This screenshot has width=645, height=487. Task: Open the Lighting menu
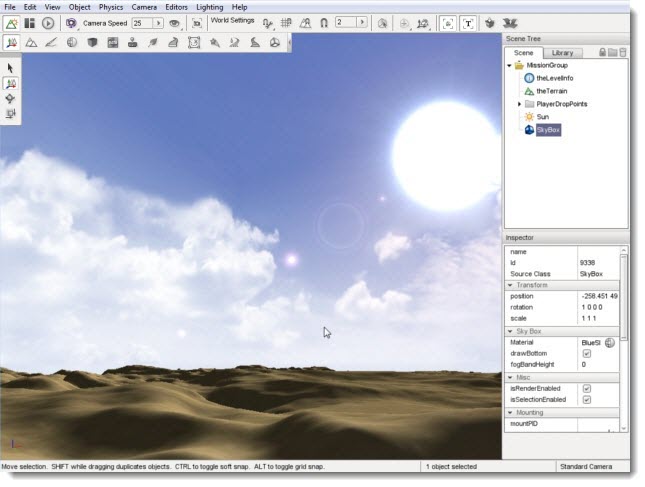pos(210,7)
